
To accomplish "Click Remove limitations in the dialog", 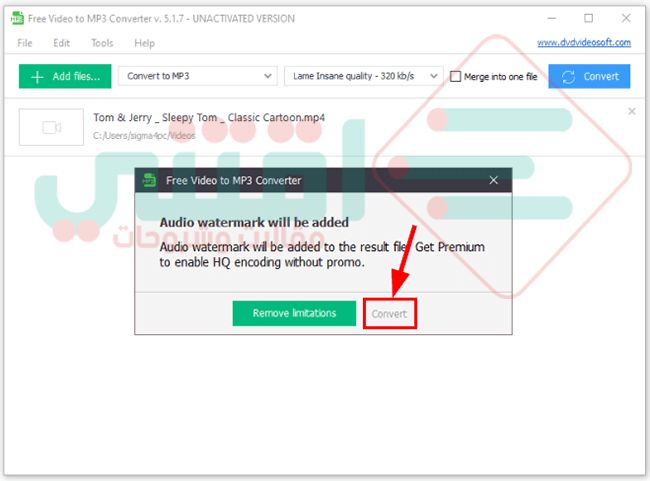I will coord(294,313).
